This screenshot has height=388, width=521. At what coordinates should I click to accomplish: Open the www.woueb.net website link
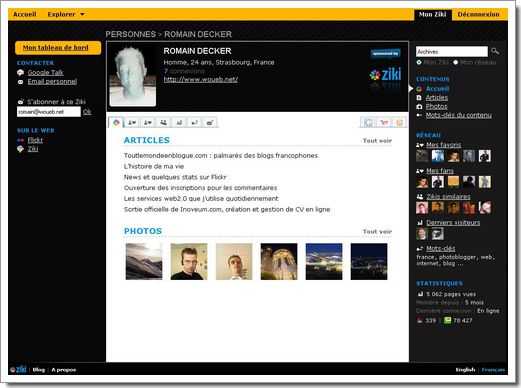coord(201,79)
